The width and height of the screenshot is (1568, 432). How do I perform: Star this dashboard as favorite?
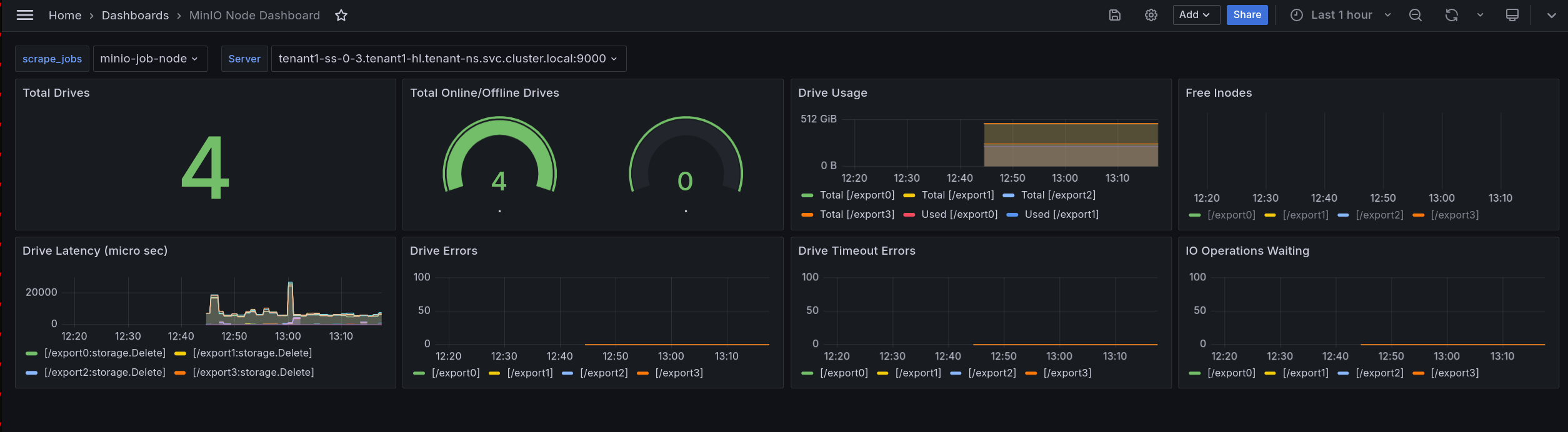tap(341, 15)
